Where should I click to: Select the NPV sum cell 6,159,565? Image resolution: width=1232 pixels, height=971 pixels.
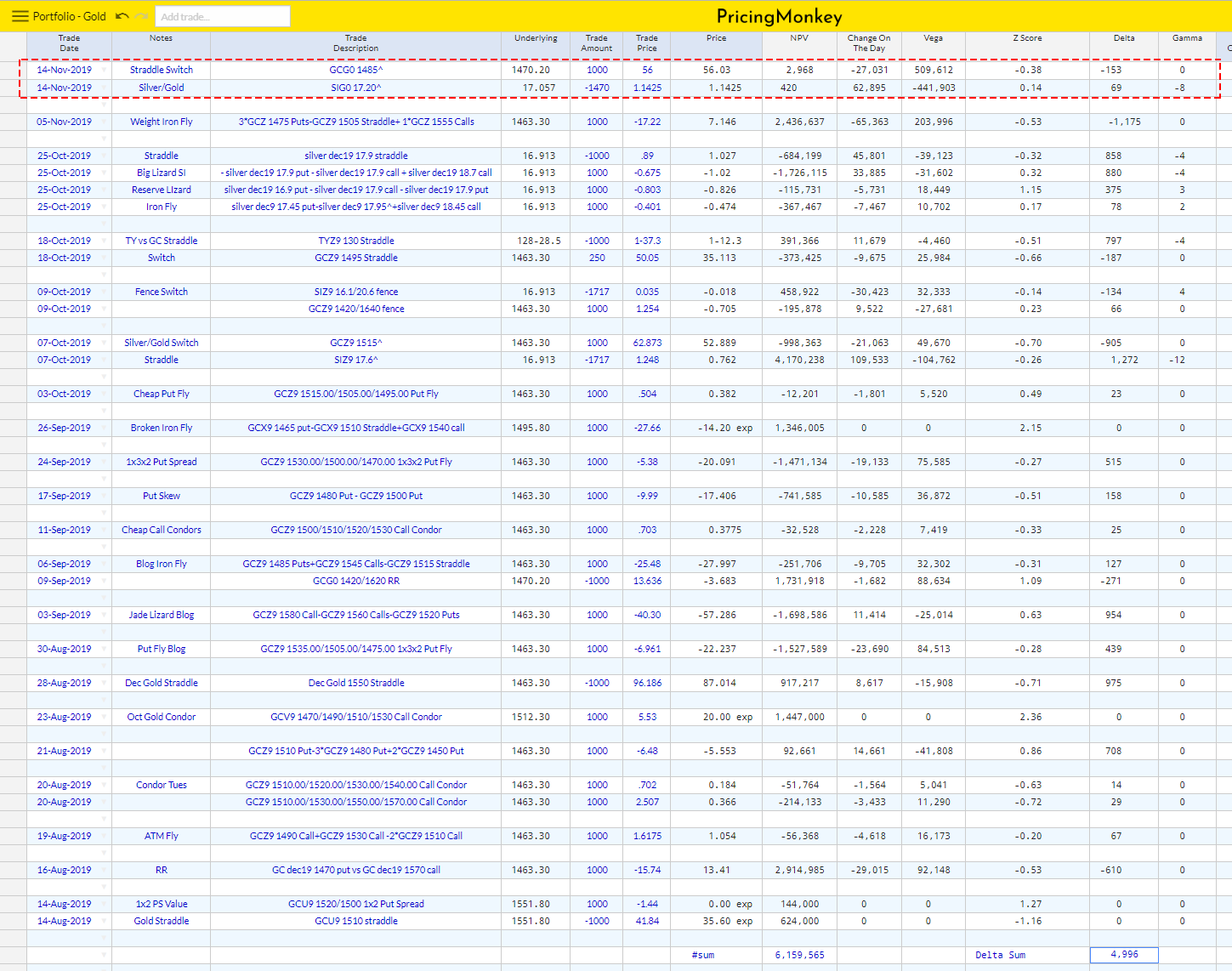coord(799,955)
